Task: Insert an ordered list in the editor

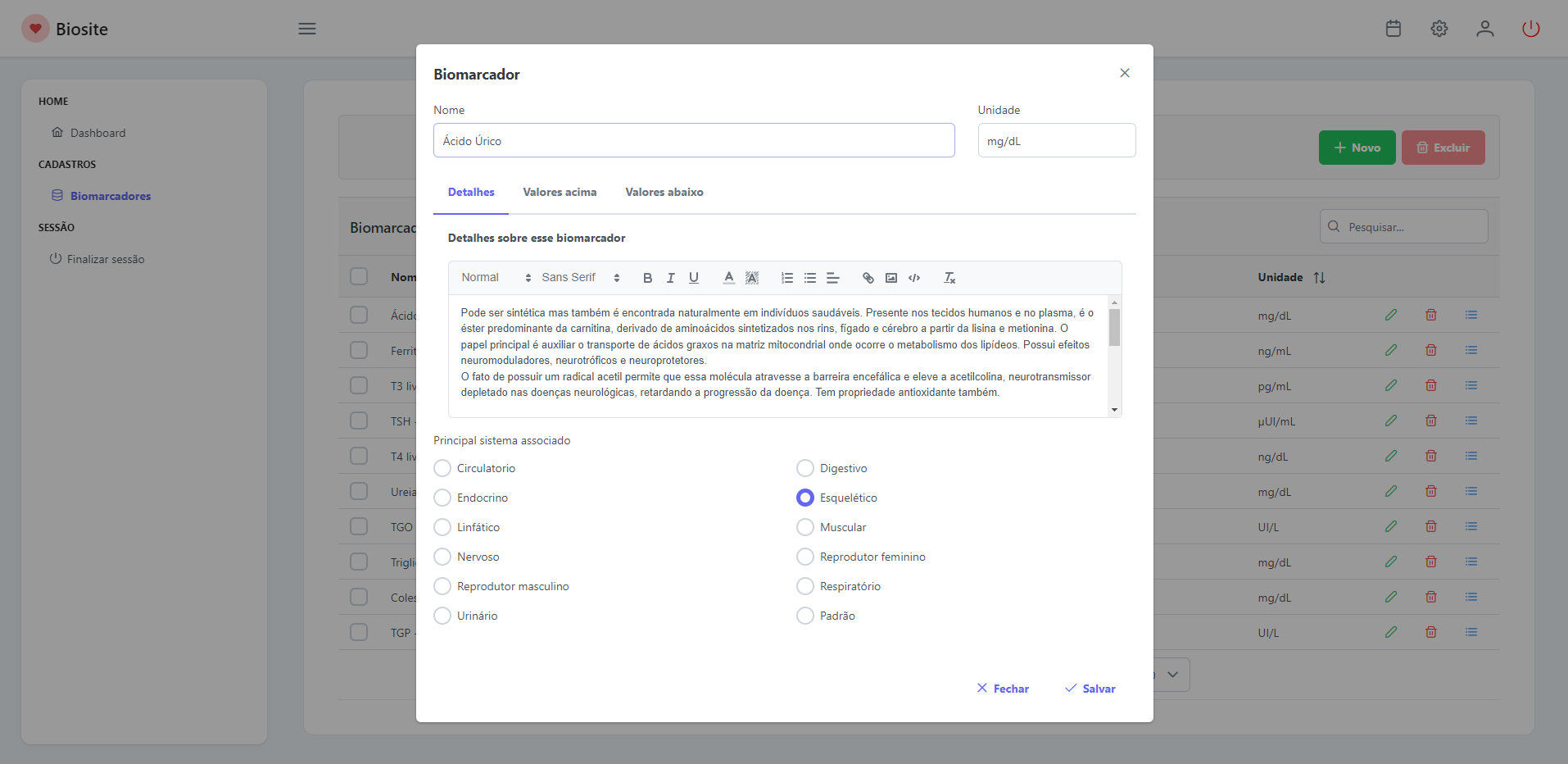Action: coord(786,278)
